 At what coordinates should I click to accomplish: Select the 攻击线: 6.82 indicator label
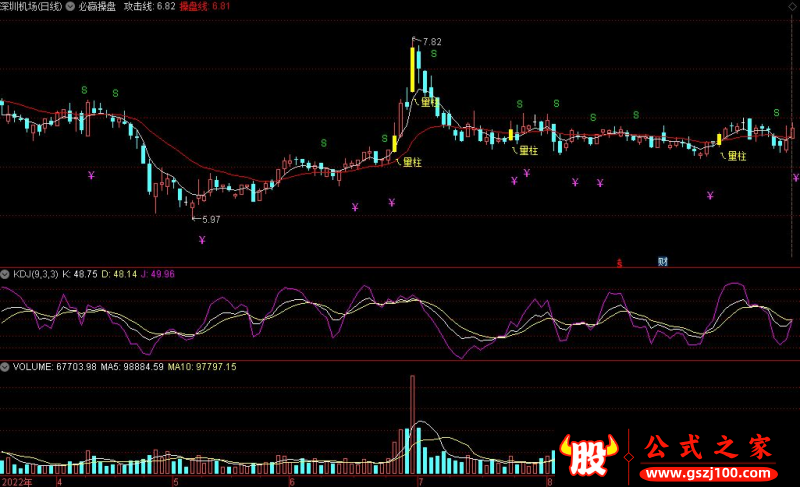150,6
